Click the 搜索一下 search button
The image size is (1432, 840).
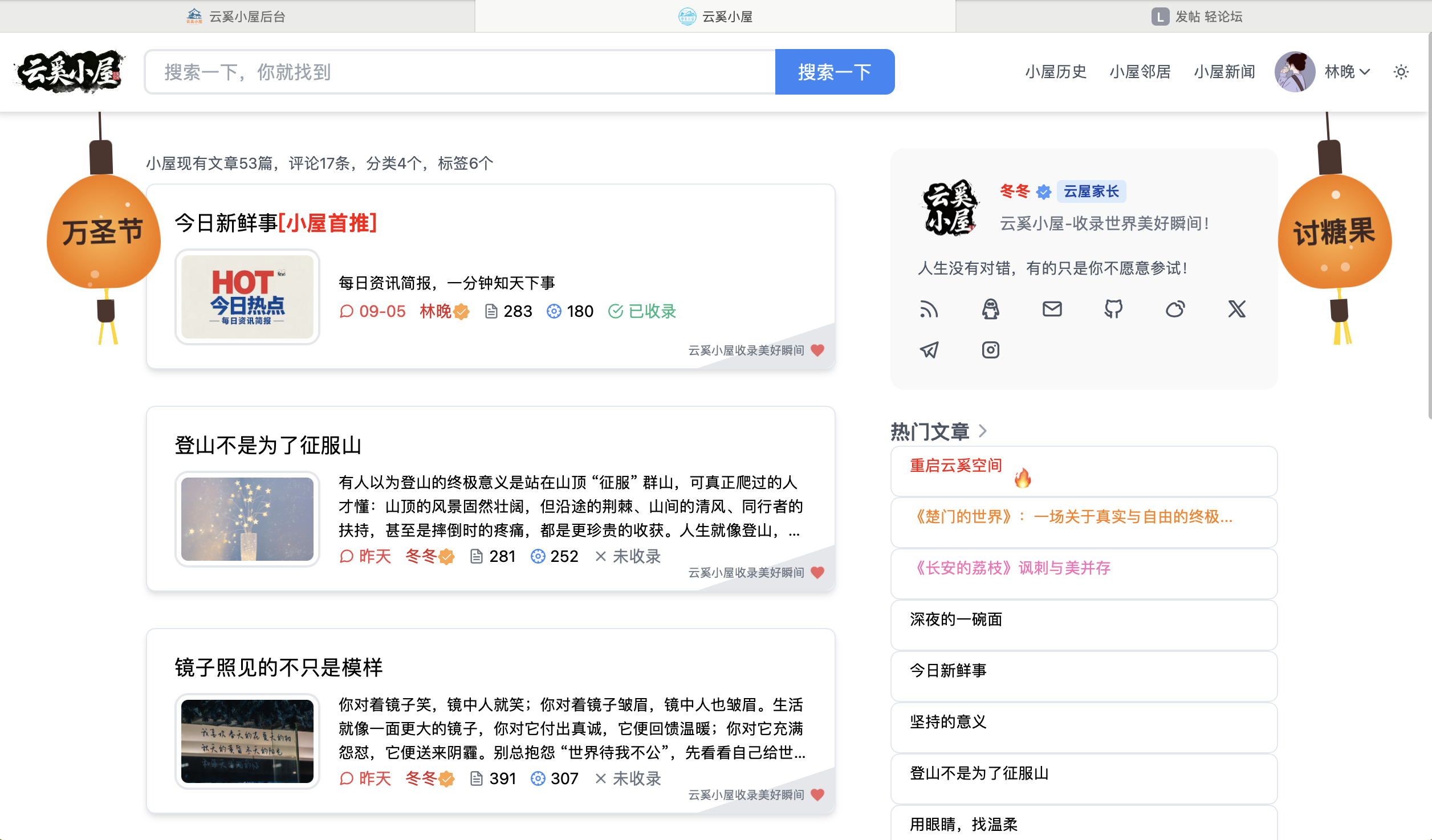click(835, 72)
